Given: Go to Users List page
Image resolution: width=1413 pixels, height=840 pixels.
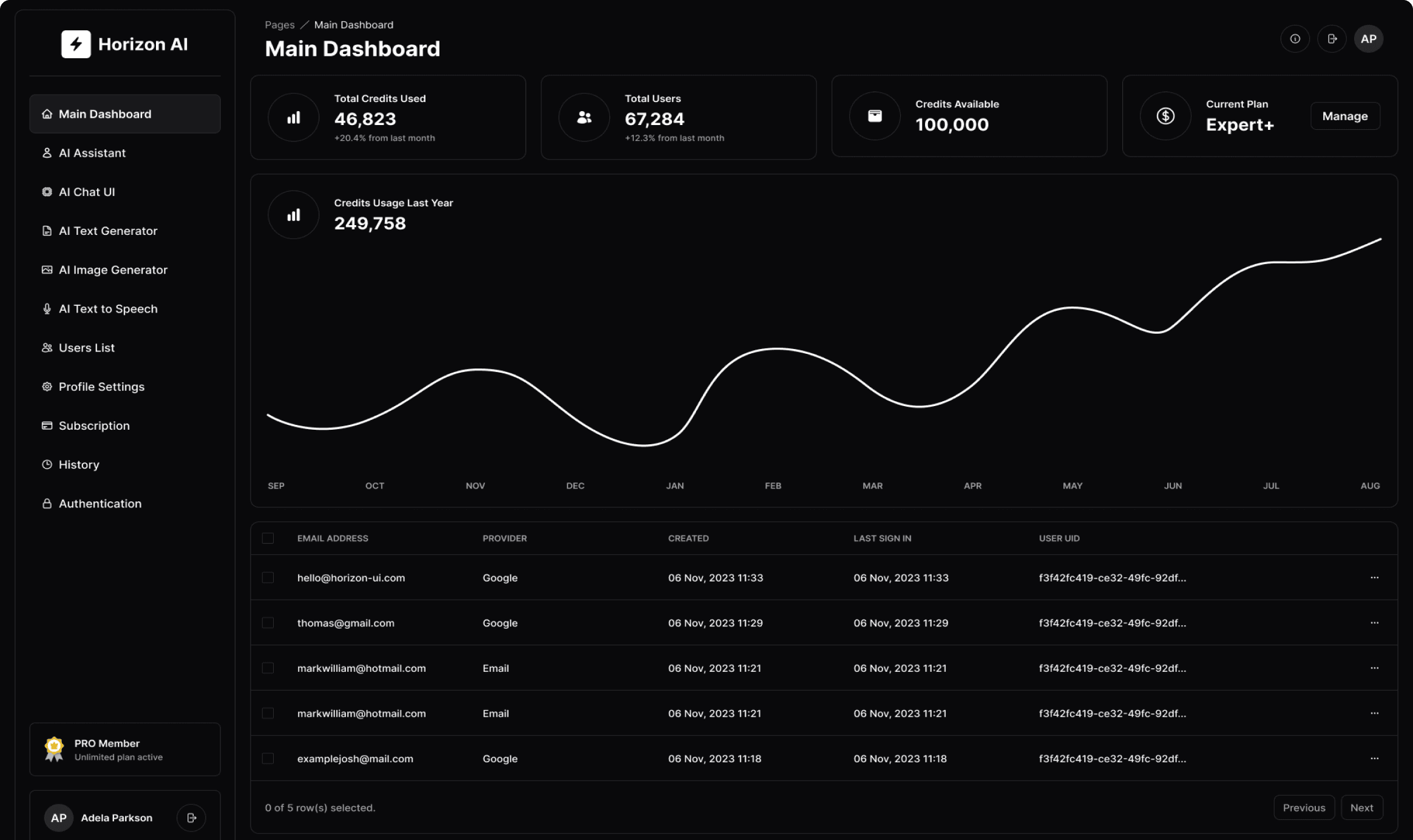Looking at the screenshot, I should [x=86, y=348].
